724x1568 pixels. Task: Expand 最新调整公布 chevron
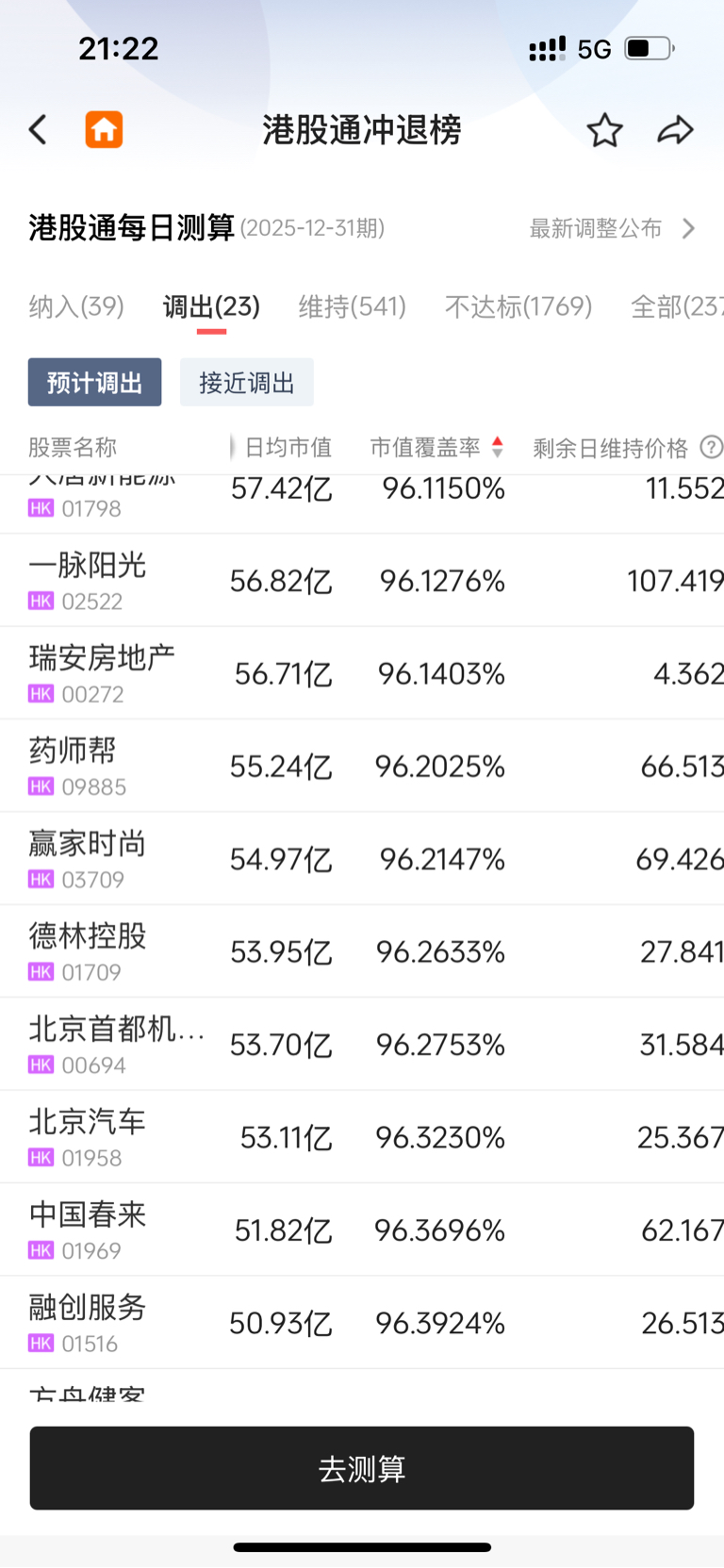(689, 228)
